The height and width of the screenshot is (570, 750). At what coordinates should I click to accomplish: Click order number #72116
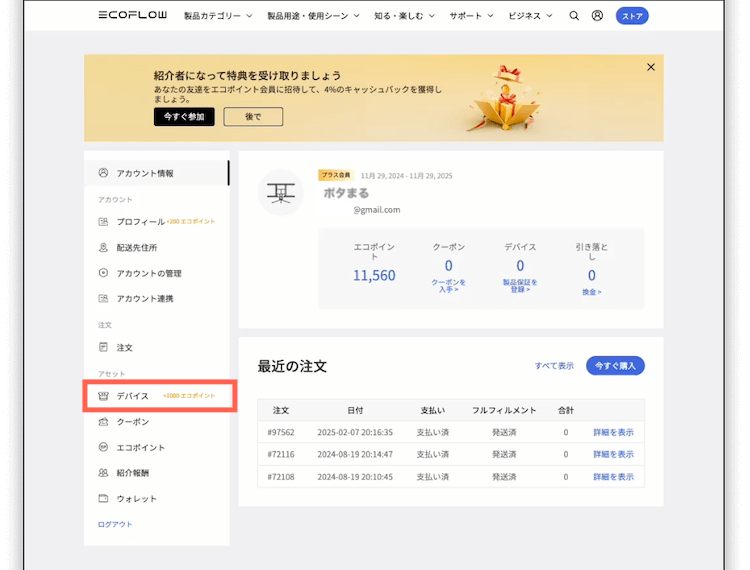(281, 454)
